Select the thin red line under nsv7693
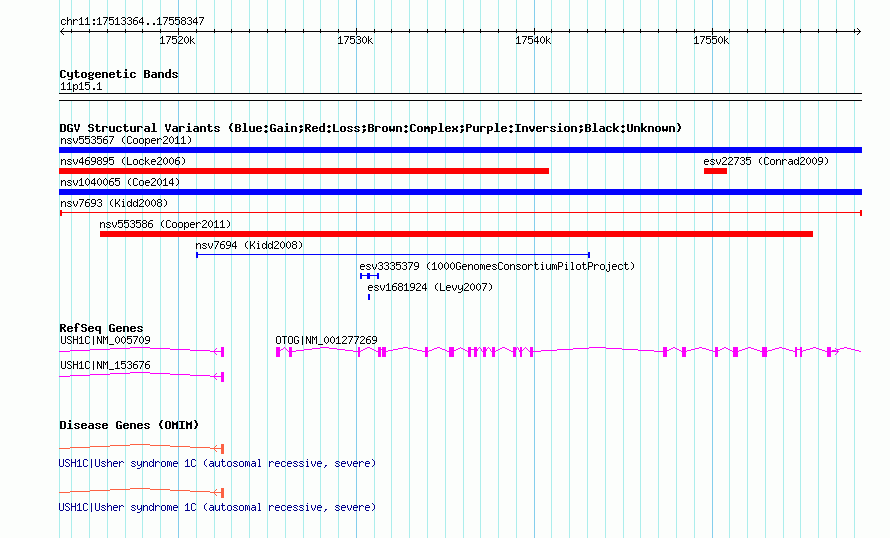The height and width of the screenshot is (538, 890). point(461,213)
